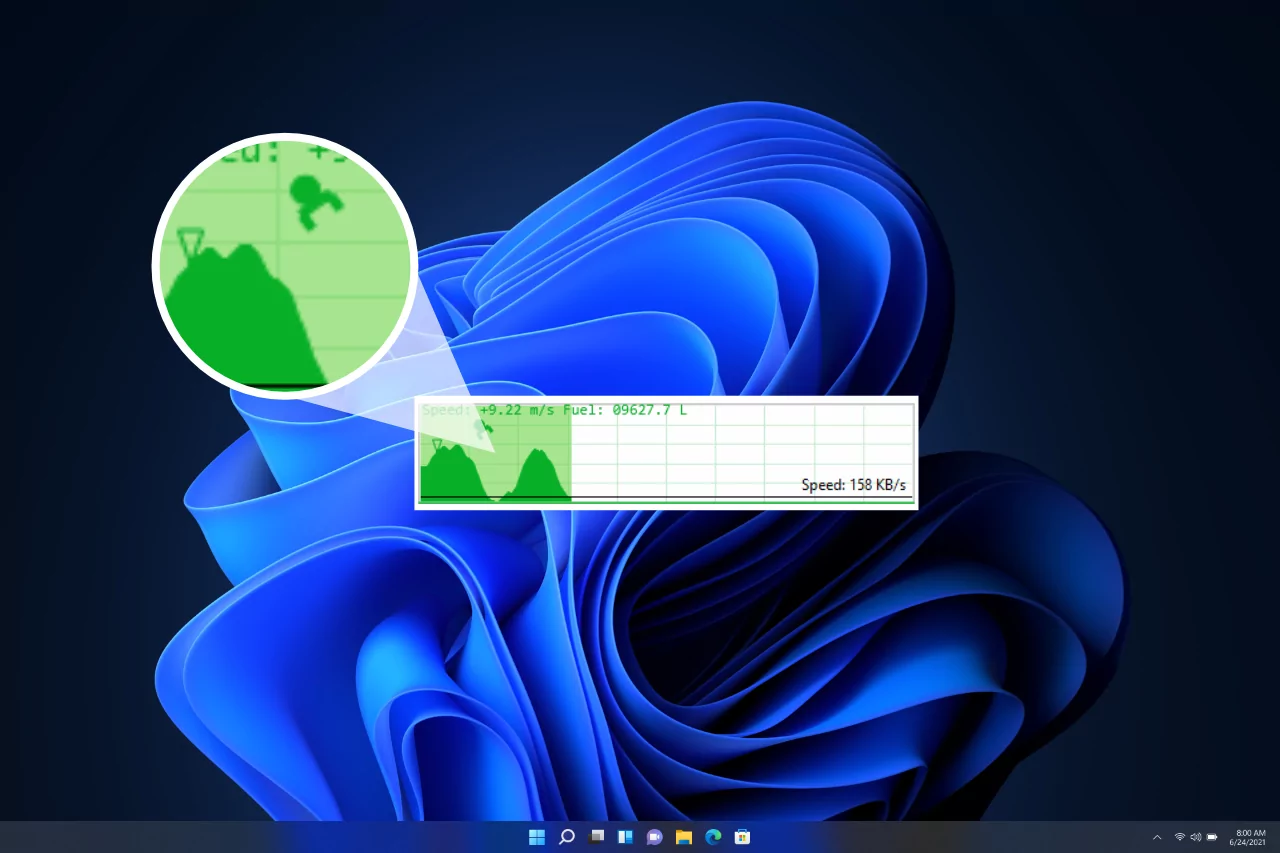The width and height of the screenshot is (1280, 853).
Task: Launch Teams Chat from the taskbar
Action: (x=654, y=836)
